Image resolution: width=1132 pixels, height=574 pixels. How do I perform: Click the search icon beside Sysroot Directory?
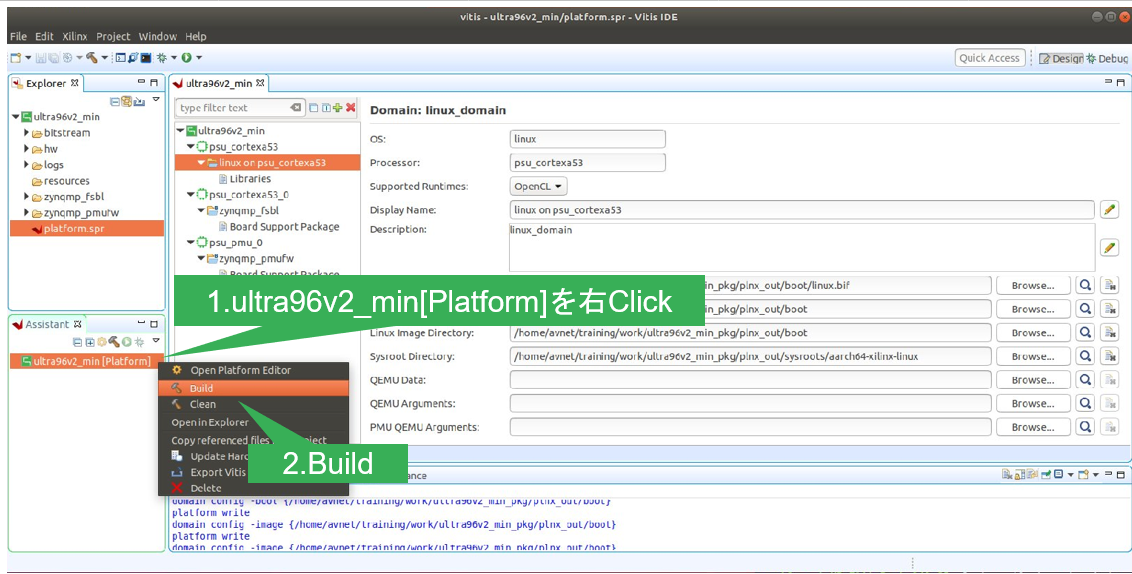1084,356
